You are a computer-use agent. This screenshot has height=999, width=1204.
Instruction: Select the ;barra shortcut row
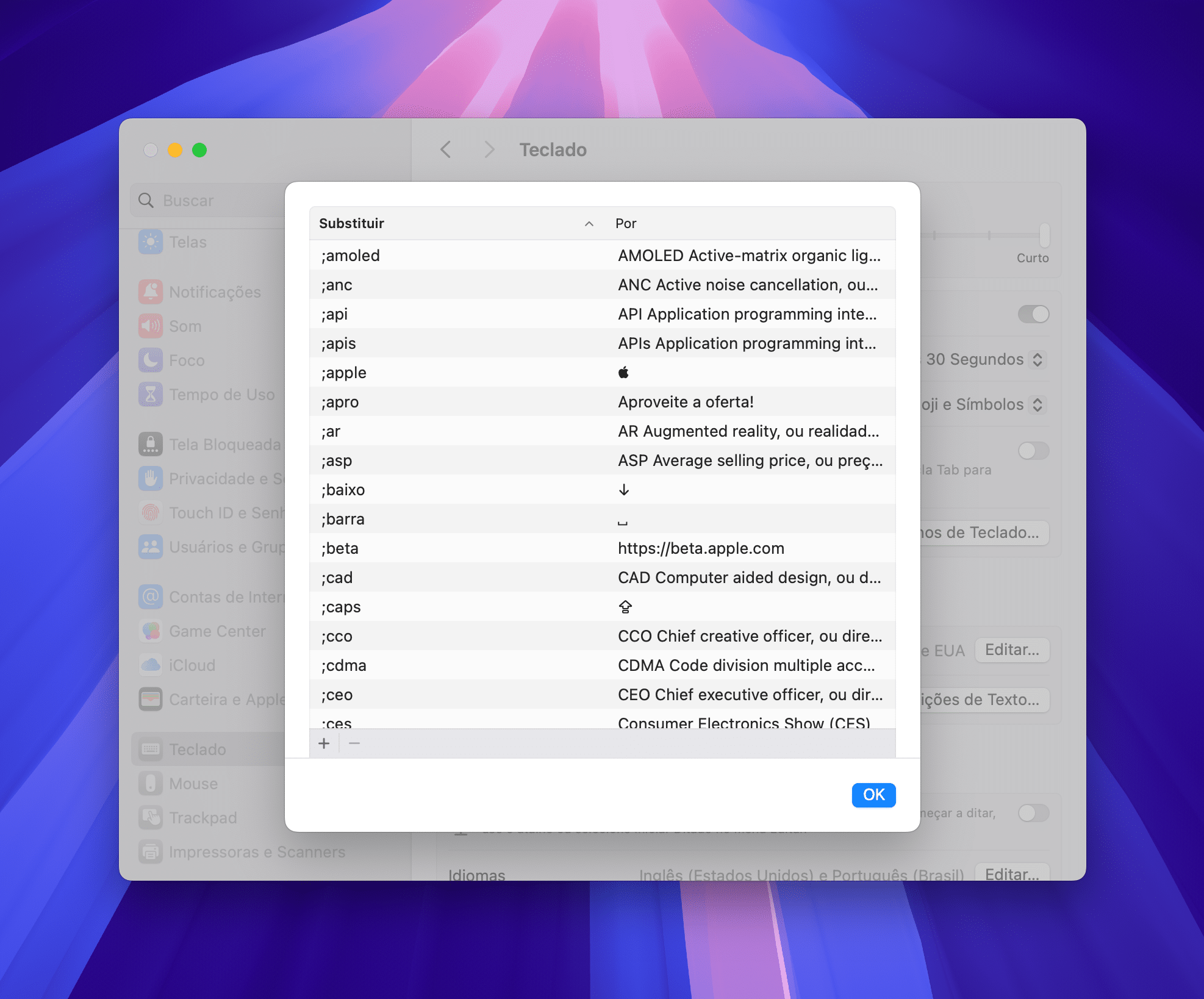coord(603,519)
